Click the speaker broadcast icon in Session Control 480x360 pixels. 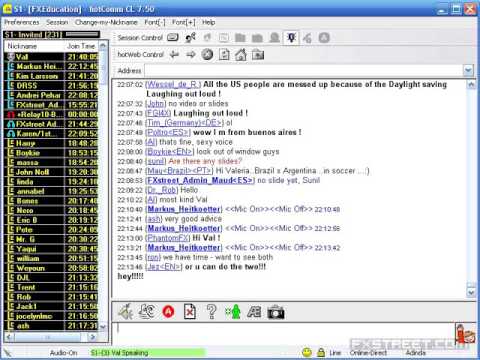(x=190, y=37)
